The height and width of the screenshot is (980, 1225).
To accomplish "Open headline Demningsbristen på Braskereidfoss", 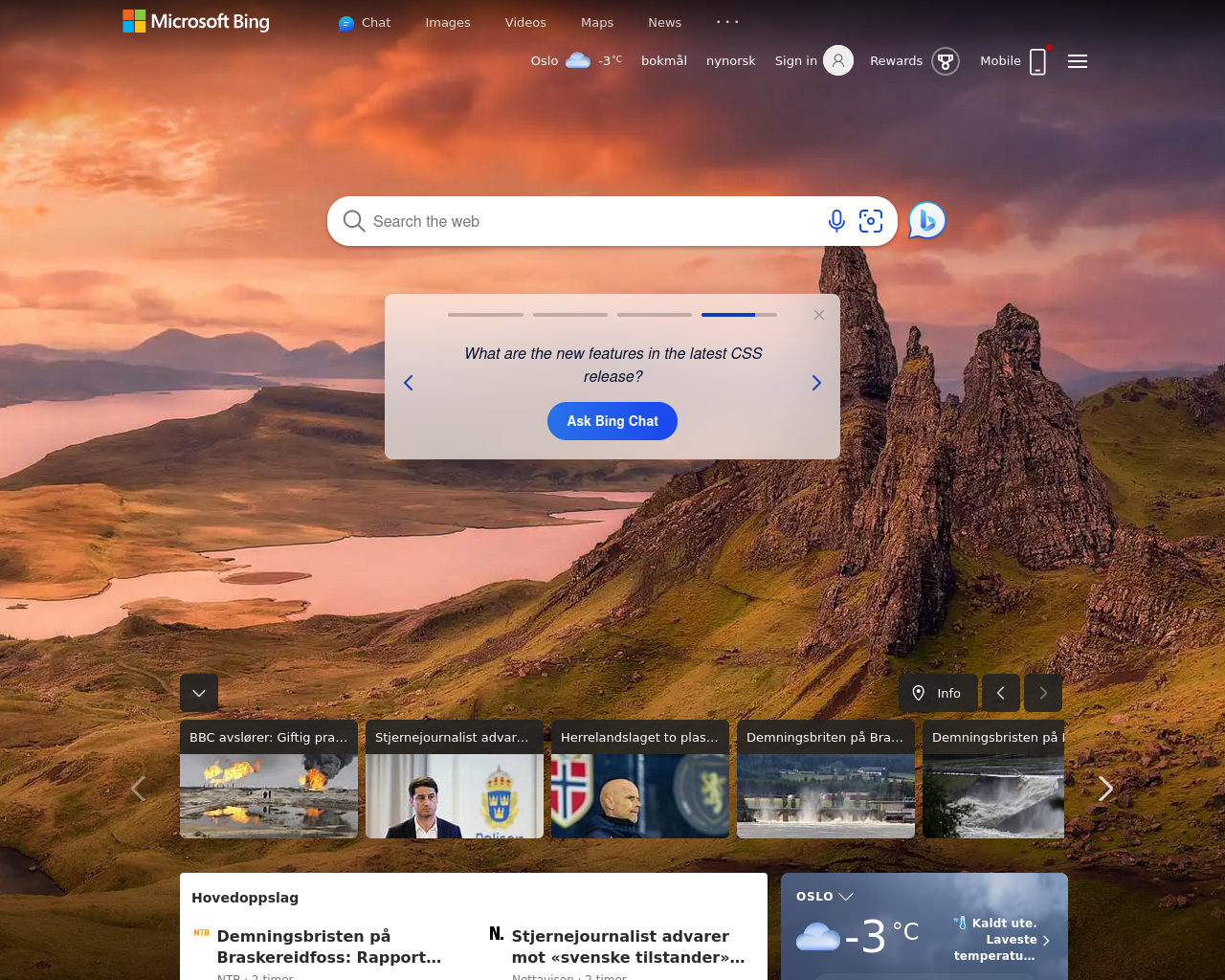I will pyautogui.click(x=329, y=947).
